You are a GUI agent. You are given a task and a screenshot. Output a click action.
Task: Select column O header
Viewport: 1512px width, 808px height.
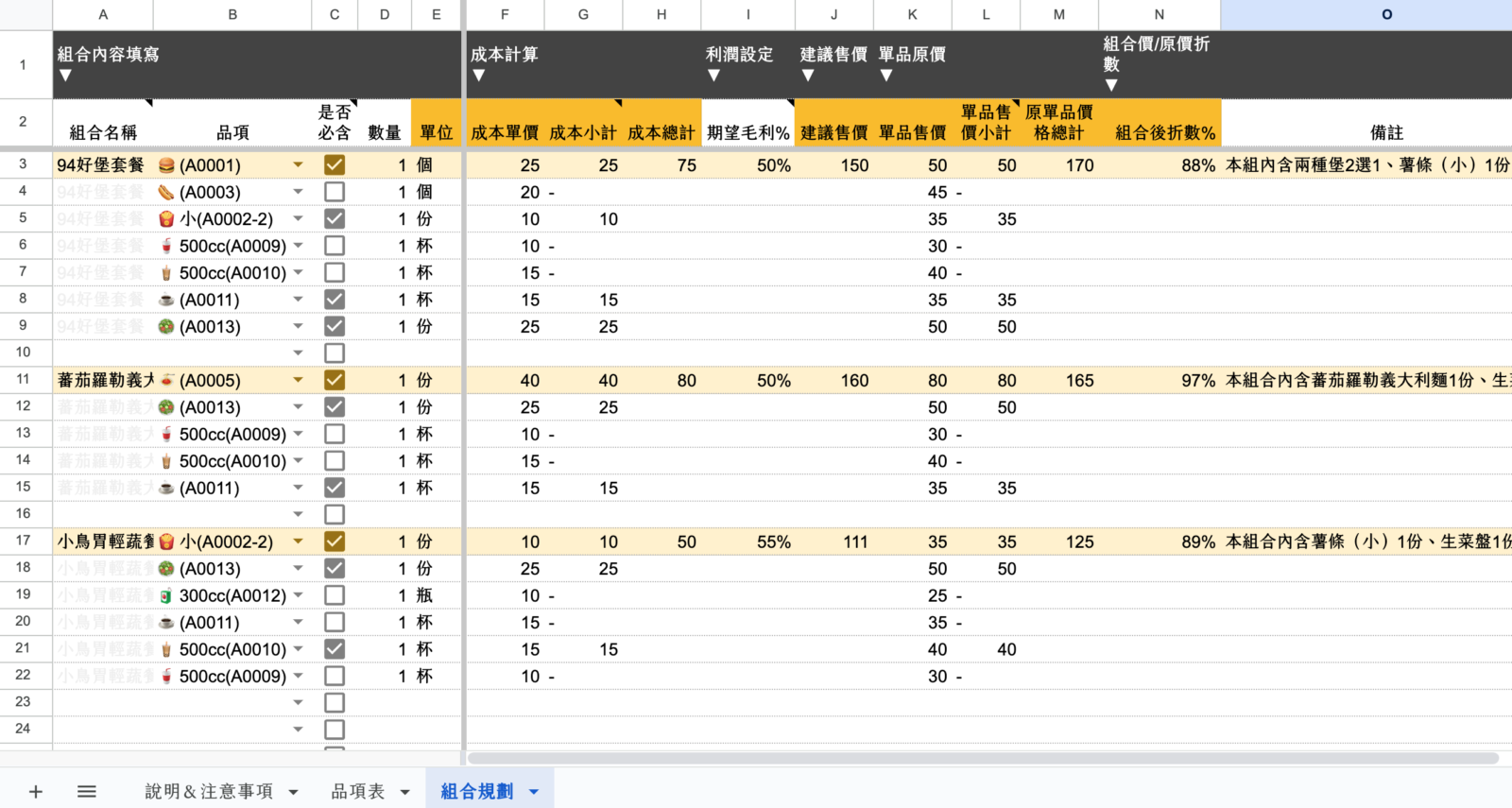click(1366, 14)
